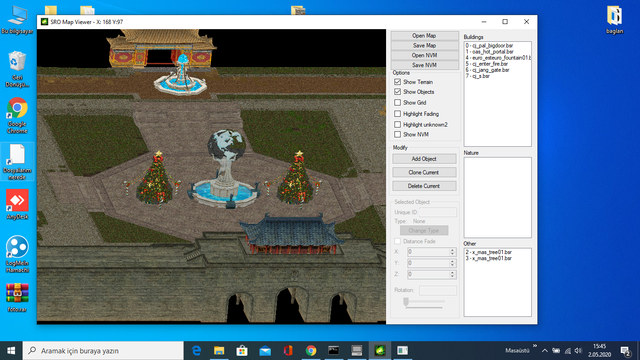
Task: Click the Y value stepper arrows
Action: click(452, 263)
